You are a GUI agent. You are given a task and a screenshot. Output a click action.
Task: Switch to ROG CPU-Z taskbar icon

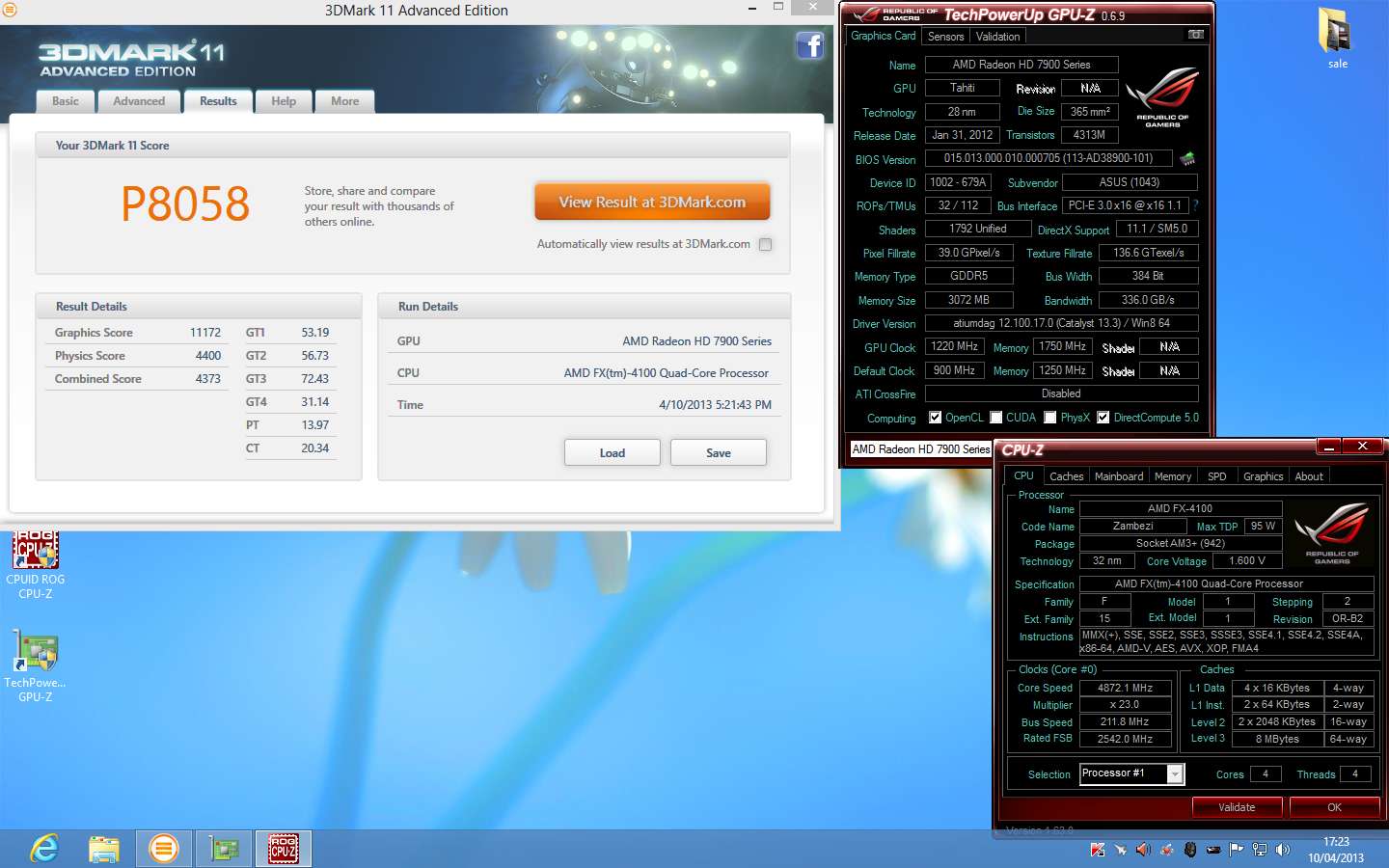point(284,849)
